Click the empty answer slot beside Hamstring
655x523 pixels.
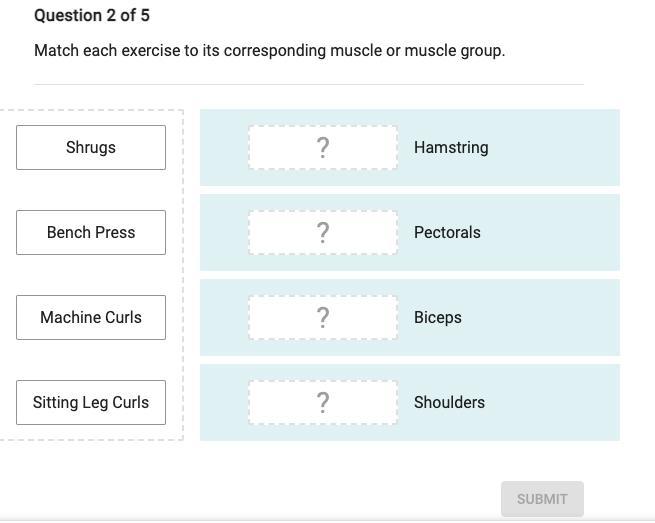tap(323, 147)
